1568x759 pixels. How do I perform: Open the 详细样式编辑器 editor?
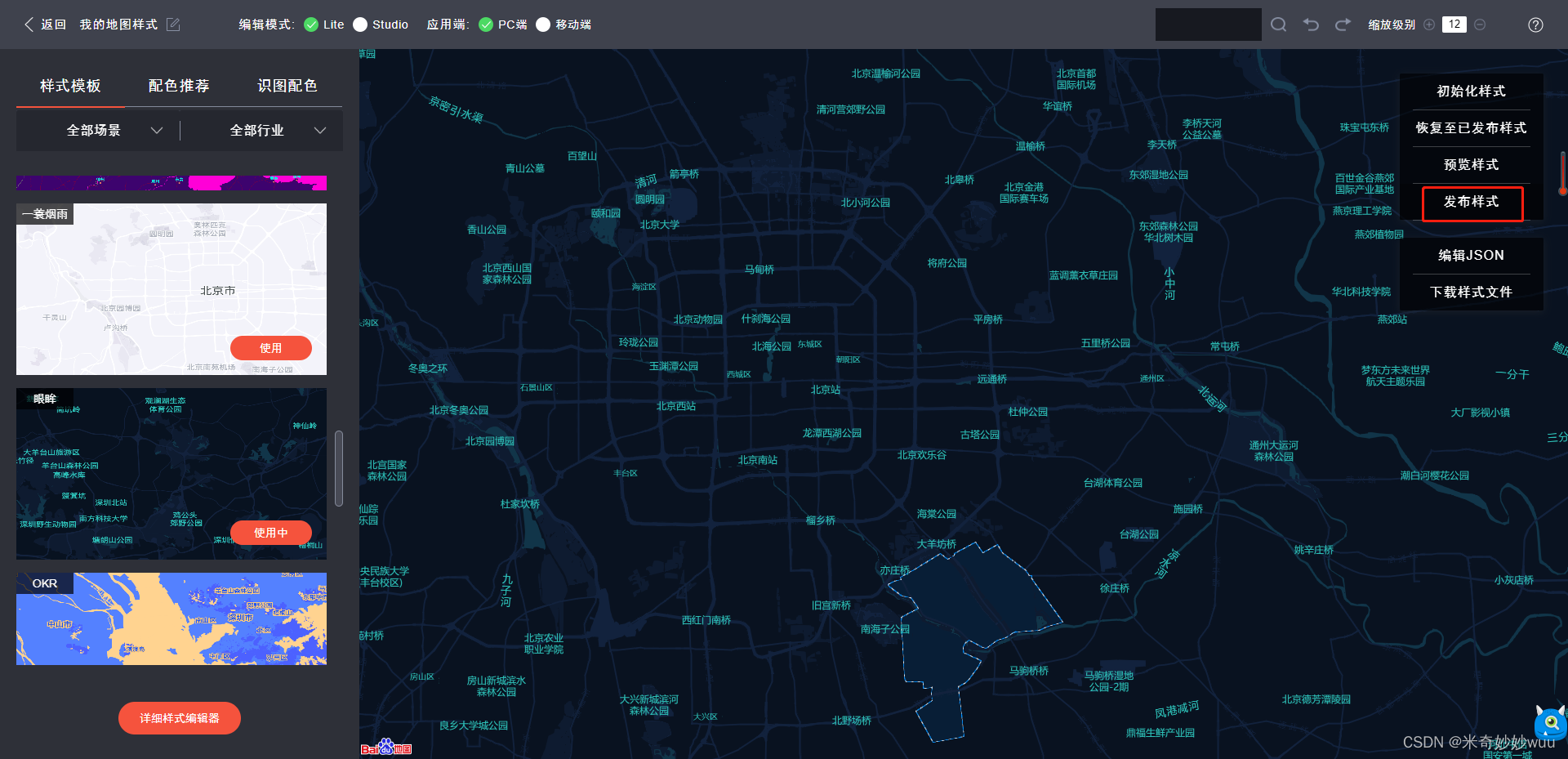(x=179, y=718)
